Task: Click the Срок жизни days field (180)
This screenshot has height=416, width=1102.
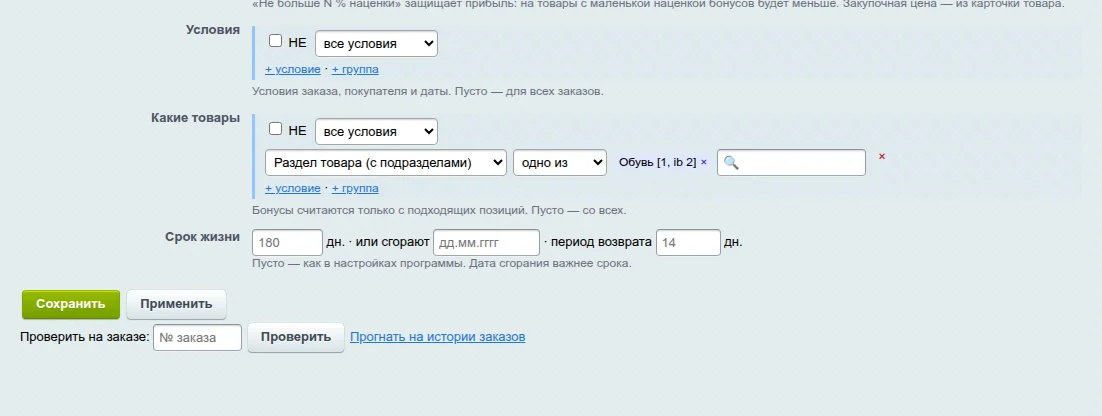Action: pos(287,242)
